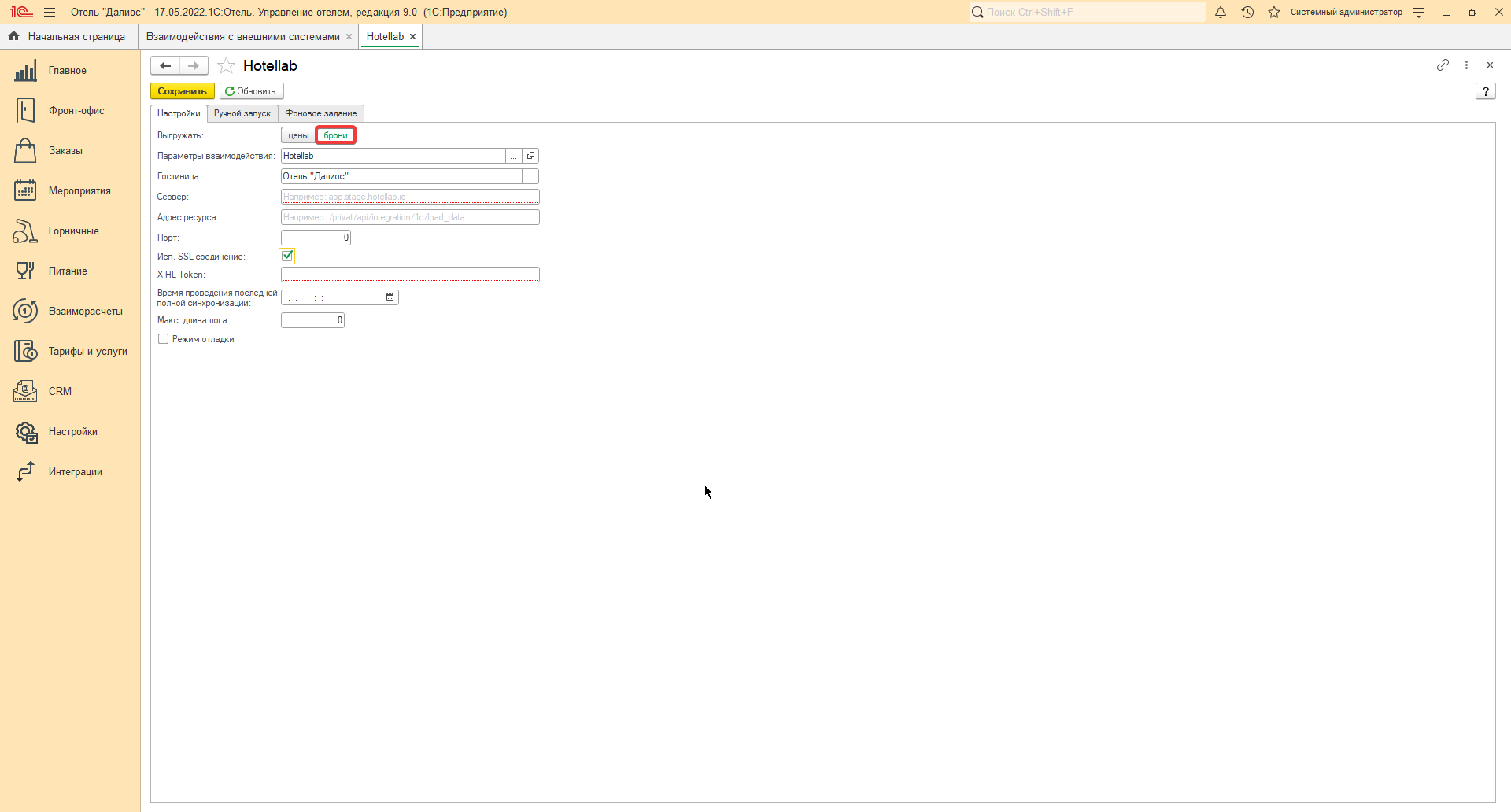Click the Макс. длина лога field
This screenshot has height=812, width=1511.
(x=312, y=320)
